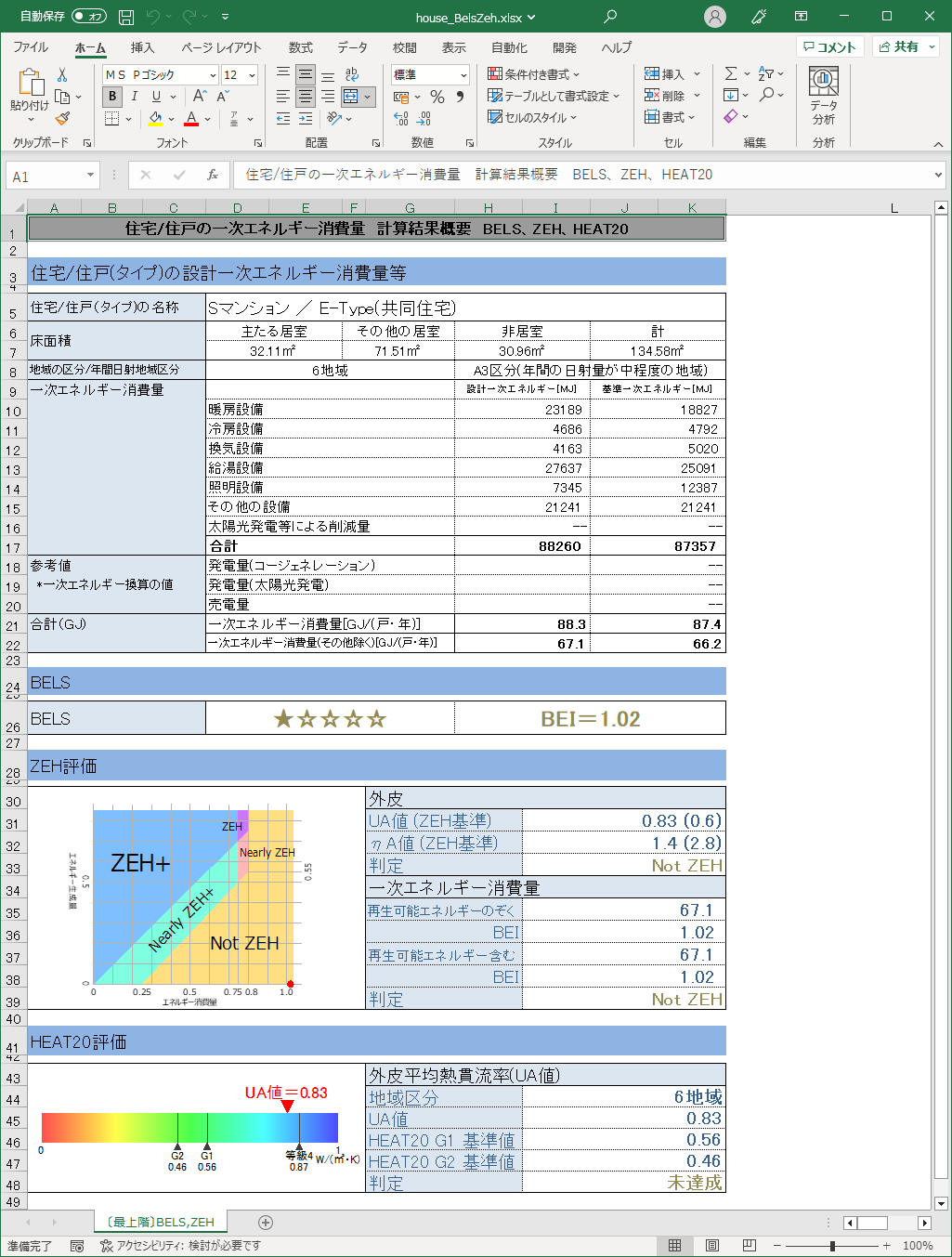This screenshot has width=952, height=1257.
Task: Click the Sort and Filter icon
Action: tap(766, 73)
